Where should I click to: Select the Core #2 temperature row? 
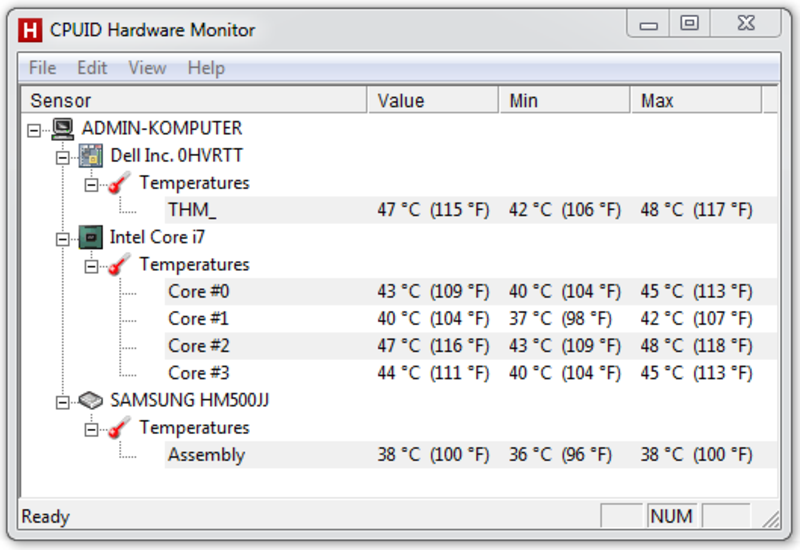pyautogui.click(x=470, y=346)
